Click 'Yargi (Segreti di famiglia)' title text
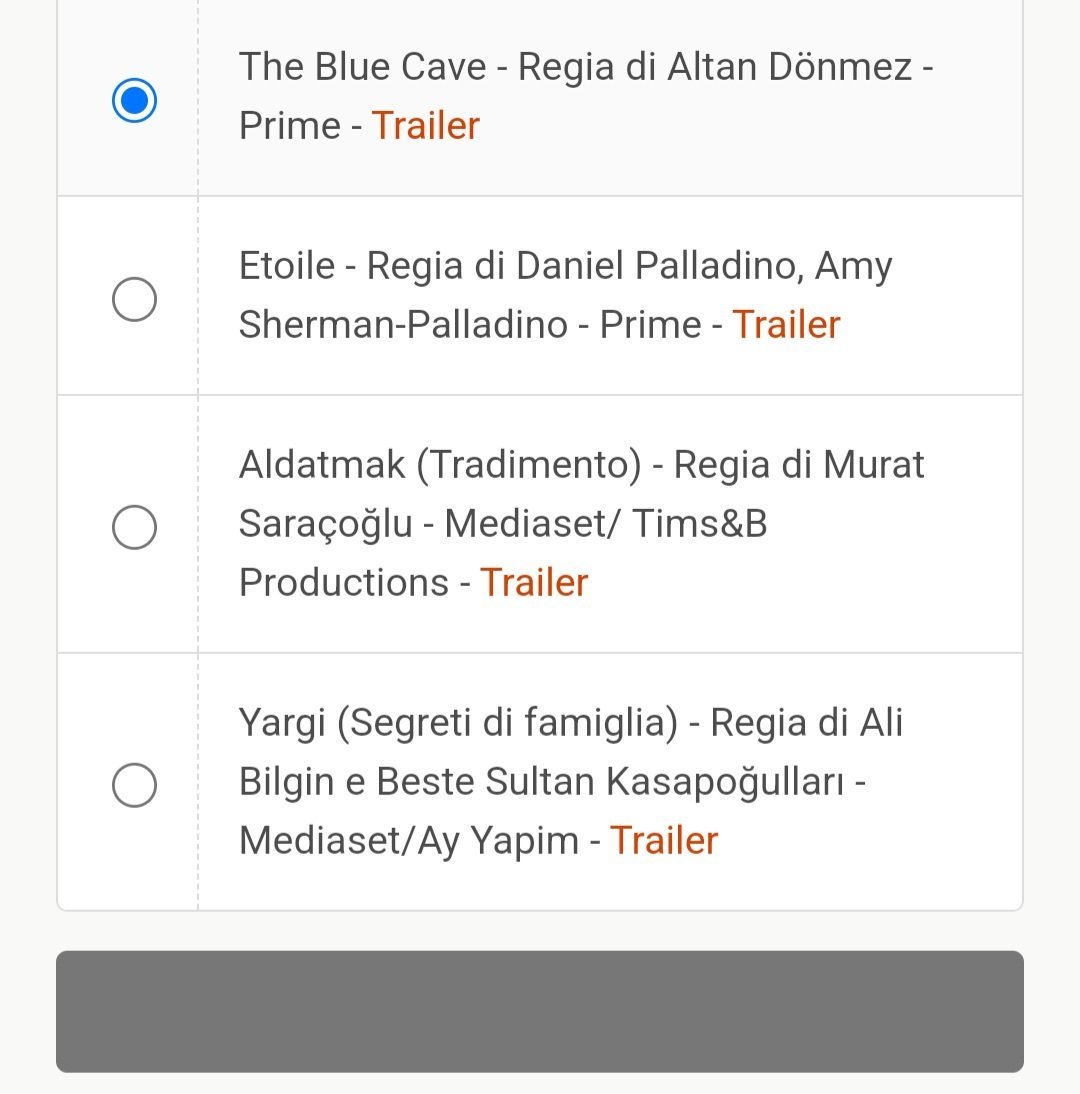Viewport: 1080px width, 1094px height. click(x=458, y=723)
